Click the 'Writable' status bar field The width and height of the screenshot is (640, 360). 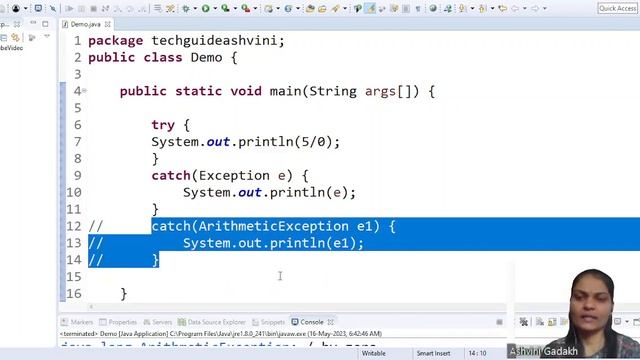tap(373, 353)
